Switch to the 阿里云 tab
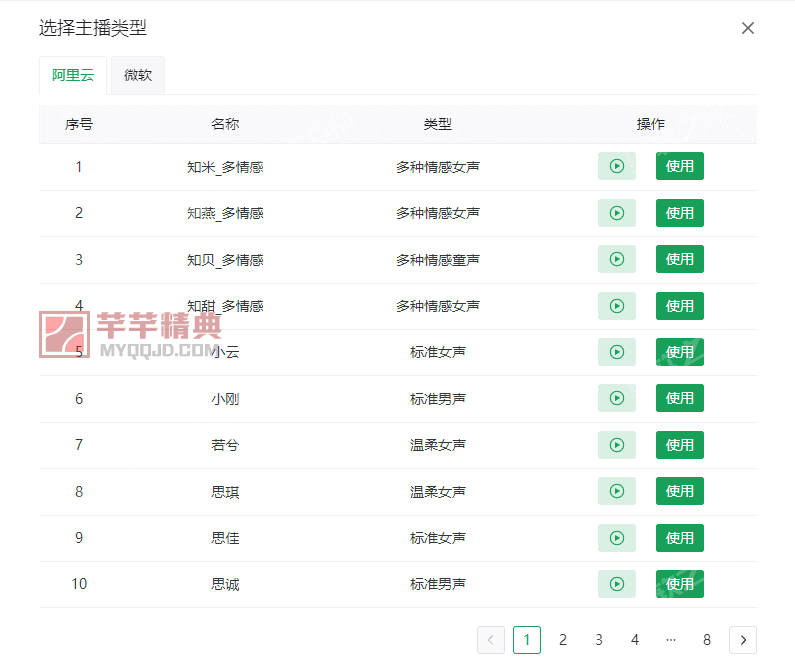795x667 pixels. tap(73, 75)
